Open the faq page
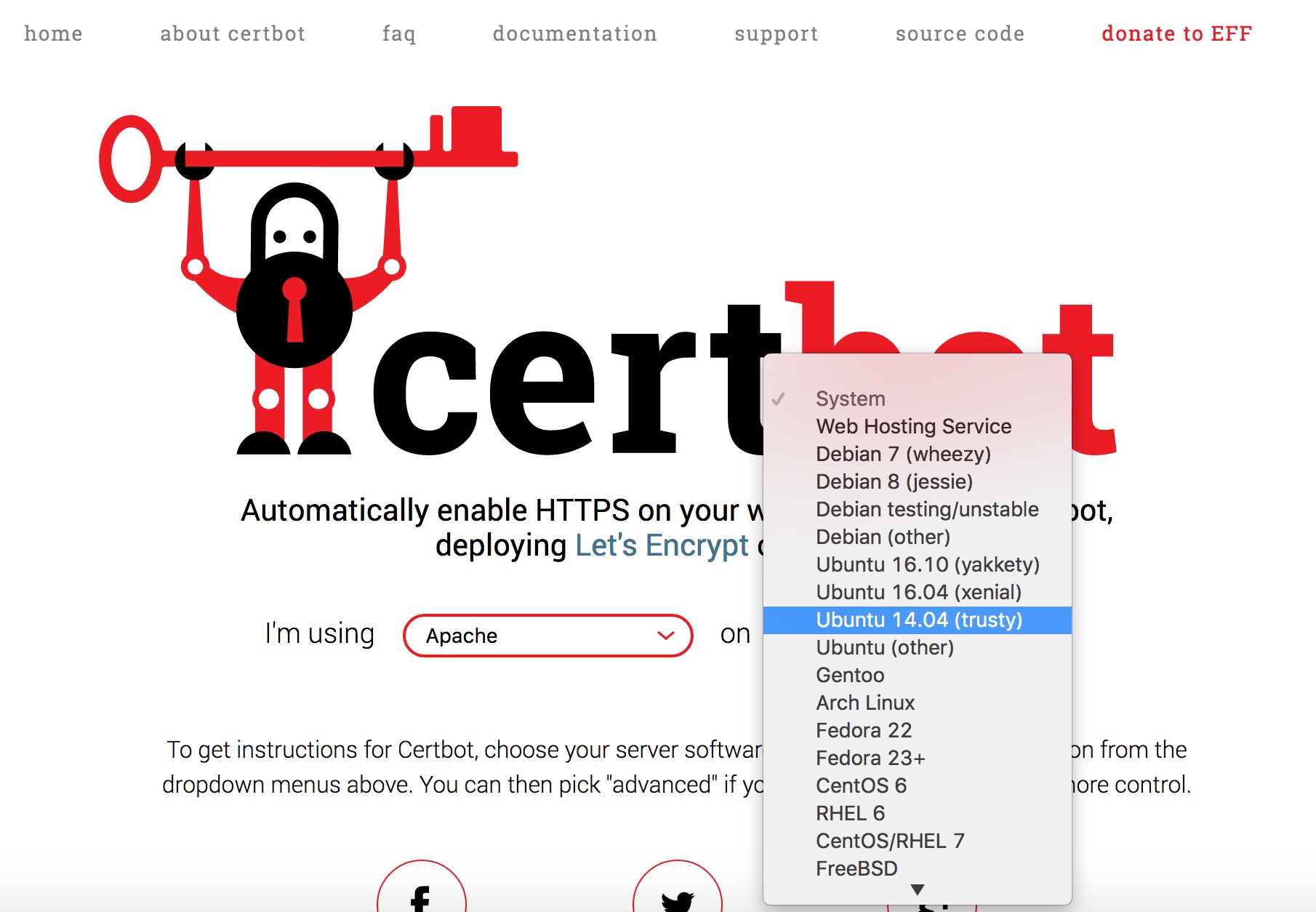 (x=399, y=33)
